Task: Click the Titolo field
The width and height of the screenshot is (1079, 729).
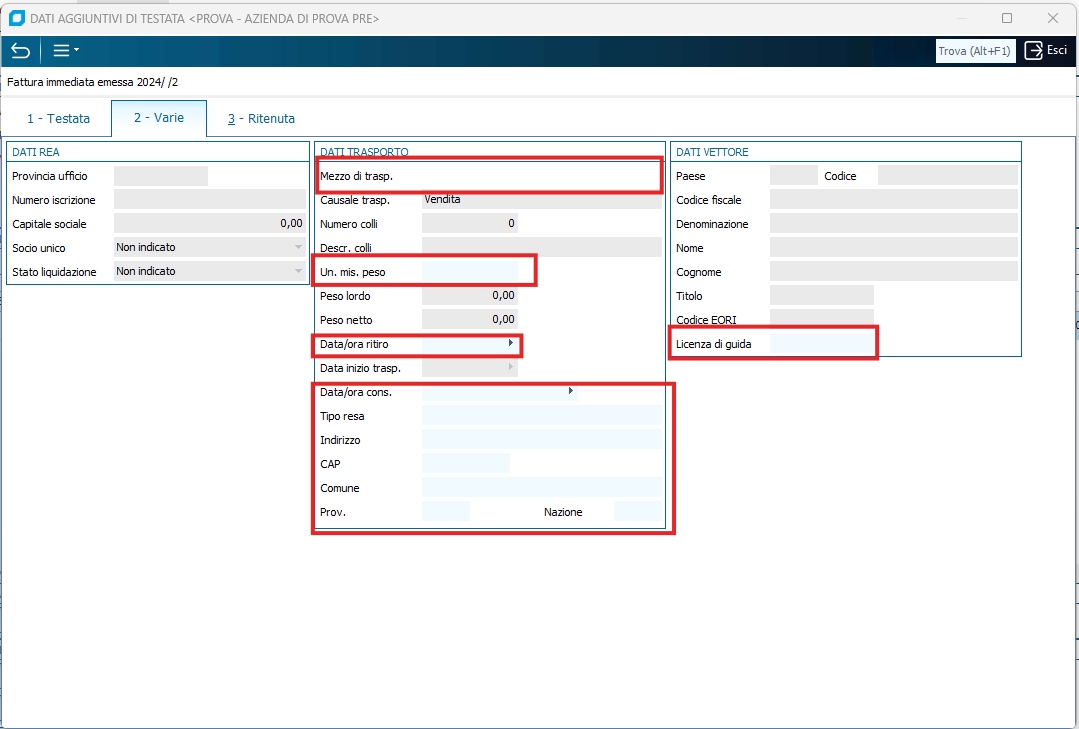Action: coord(822,295)
